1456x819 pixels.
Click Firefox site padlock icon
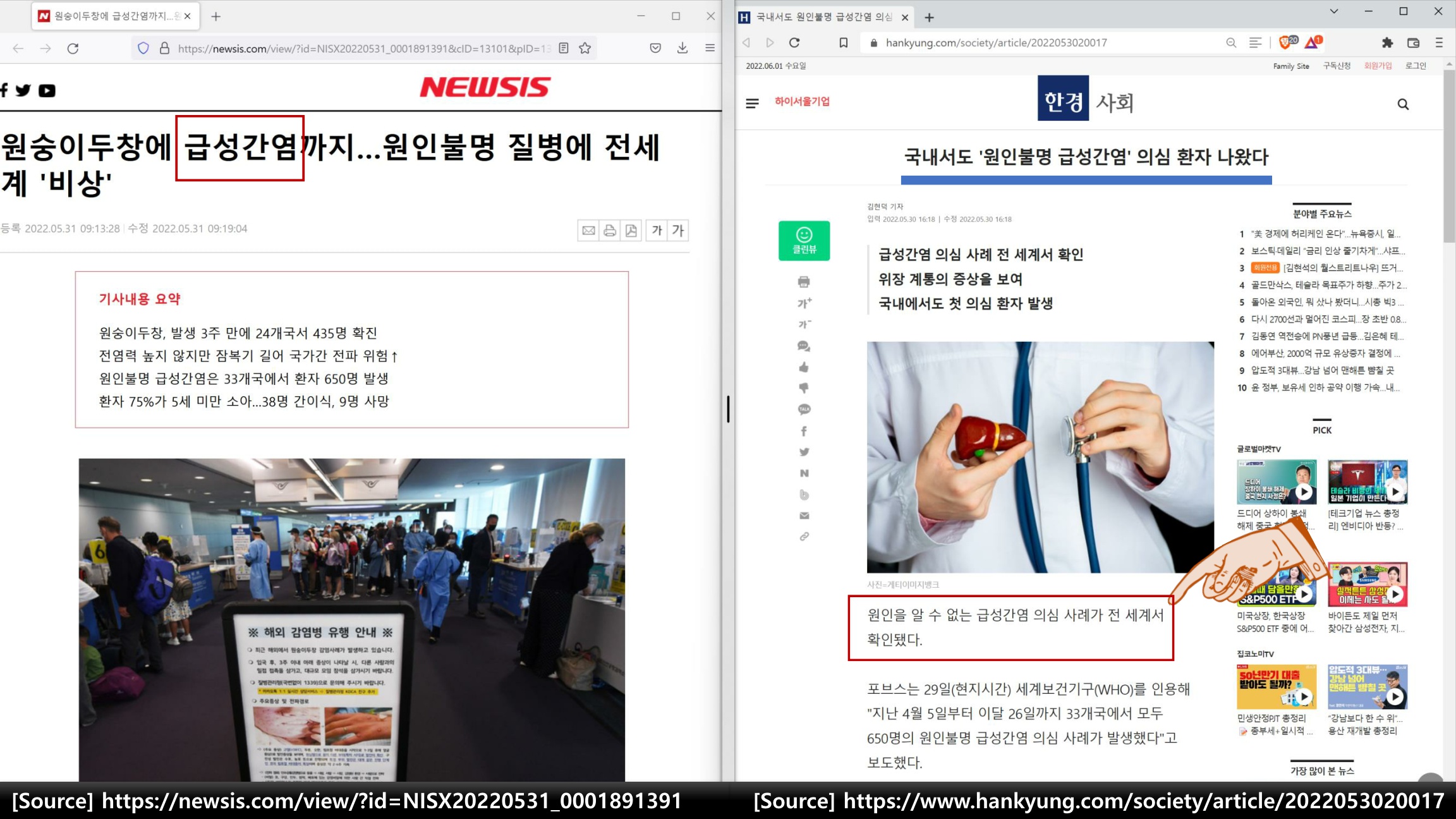click(164, 48)
